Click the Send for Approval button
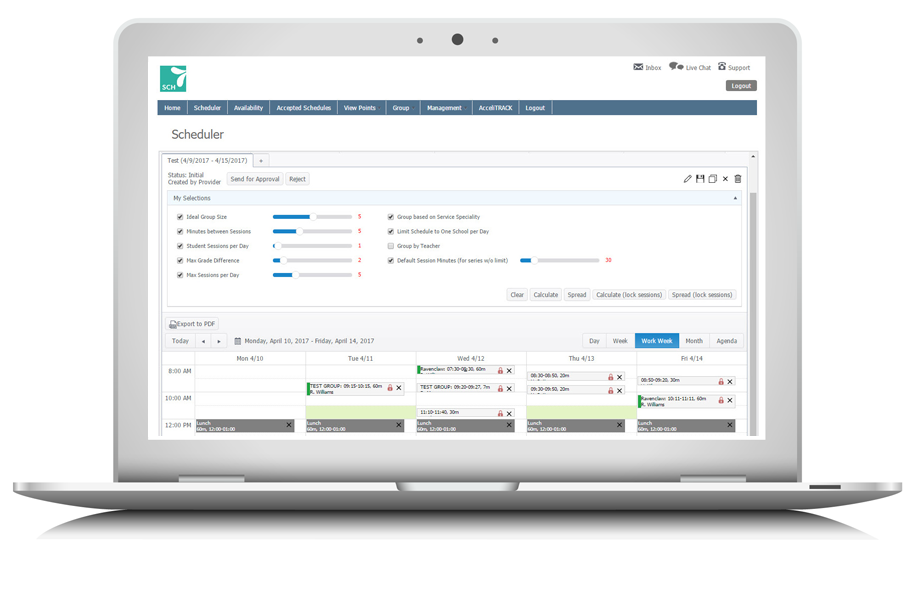The width and height of the screenshot is (915, 590). click(x=254, y=179)
